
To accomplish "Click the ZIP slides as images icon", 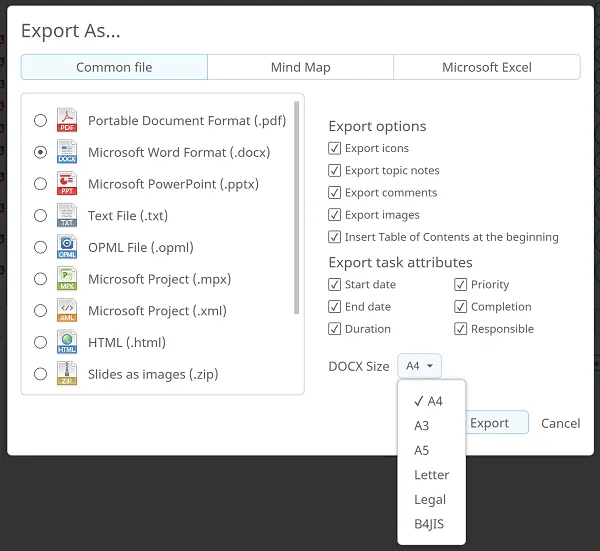I will pyautogui.click(x=67, y=374).
